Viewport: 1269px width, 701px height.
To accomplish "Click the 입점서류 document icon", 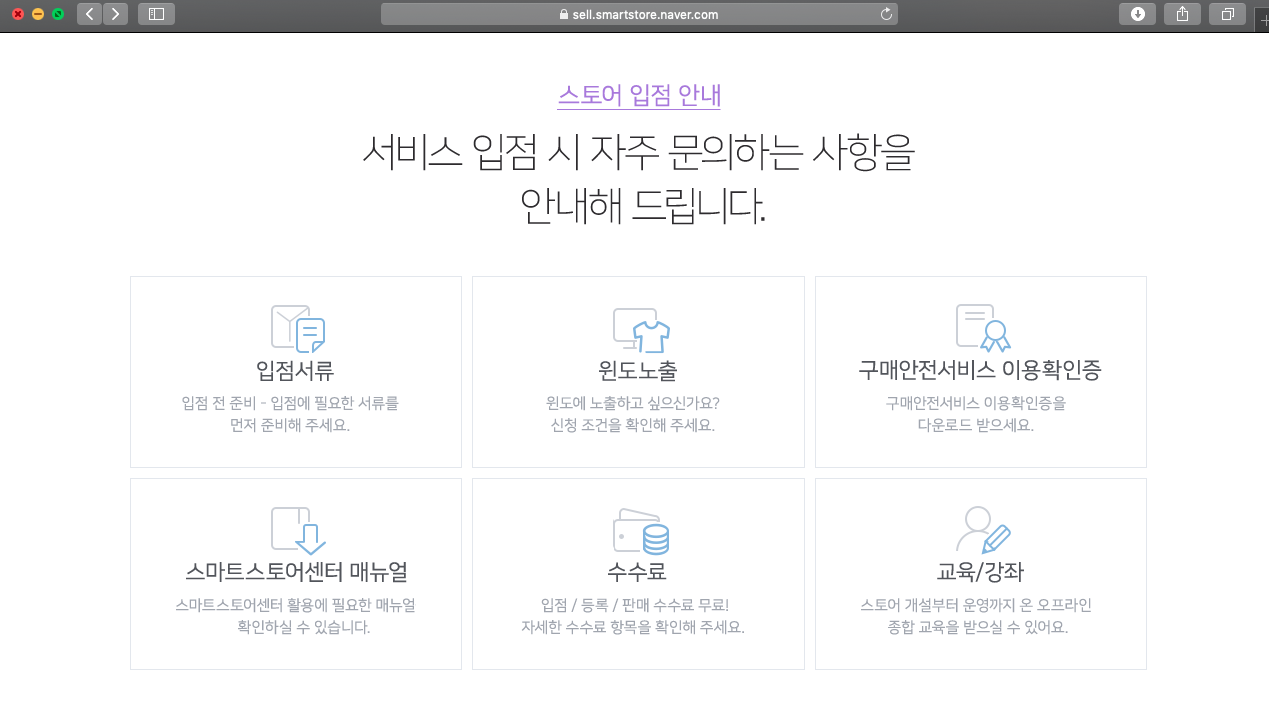I will [x=298, y=329].
